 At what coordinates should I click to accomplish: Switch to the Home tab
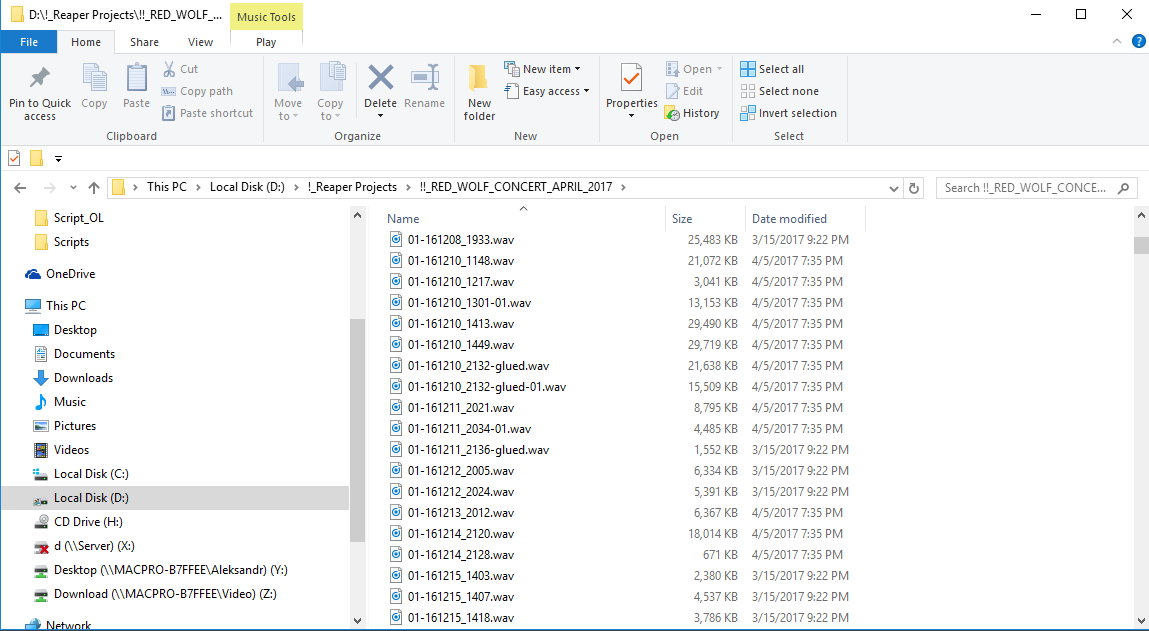[86, 42]
